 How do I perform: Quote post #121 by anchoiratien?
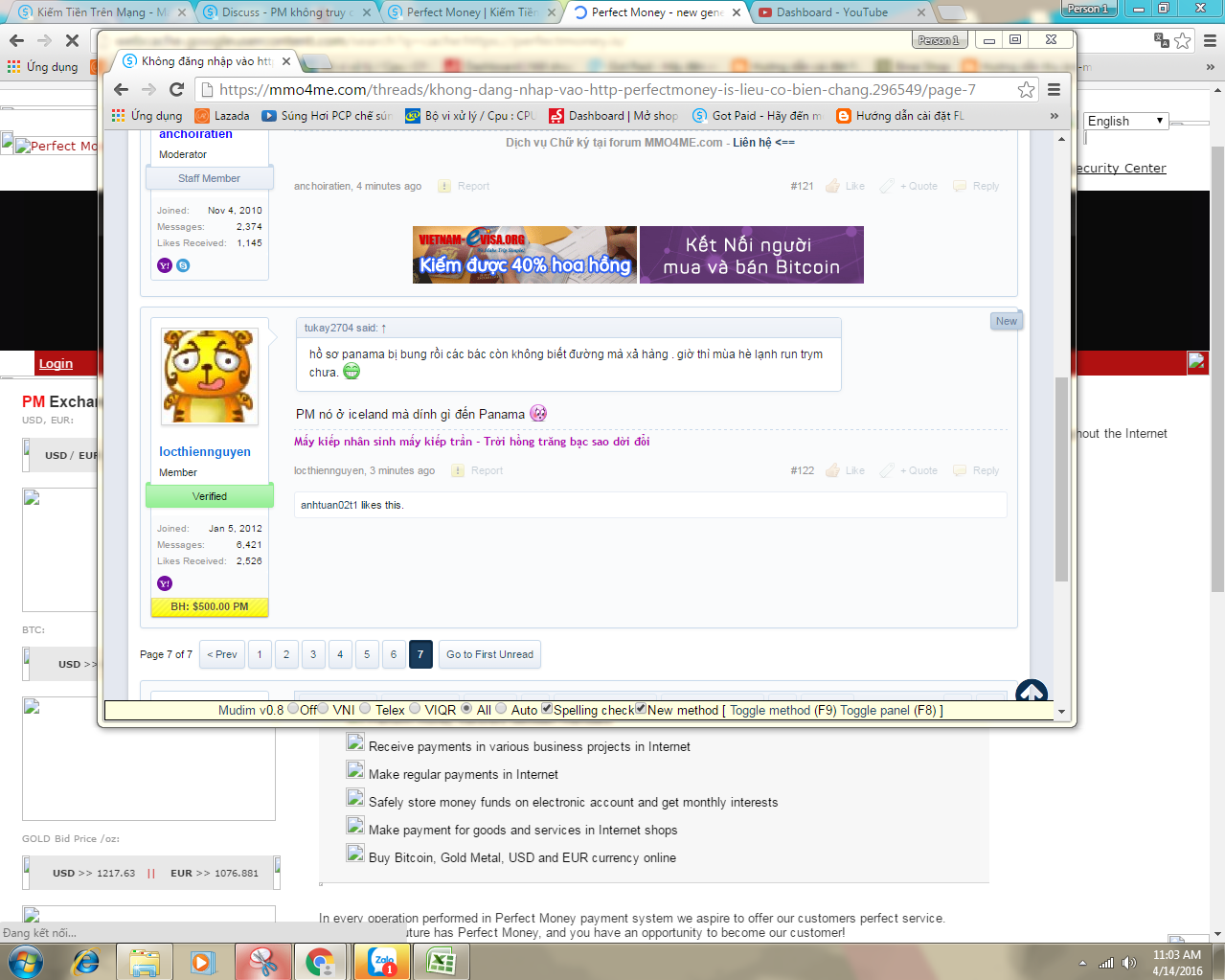[910, 186]
